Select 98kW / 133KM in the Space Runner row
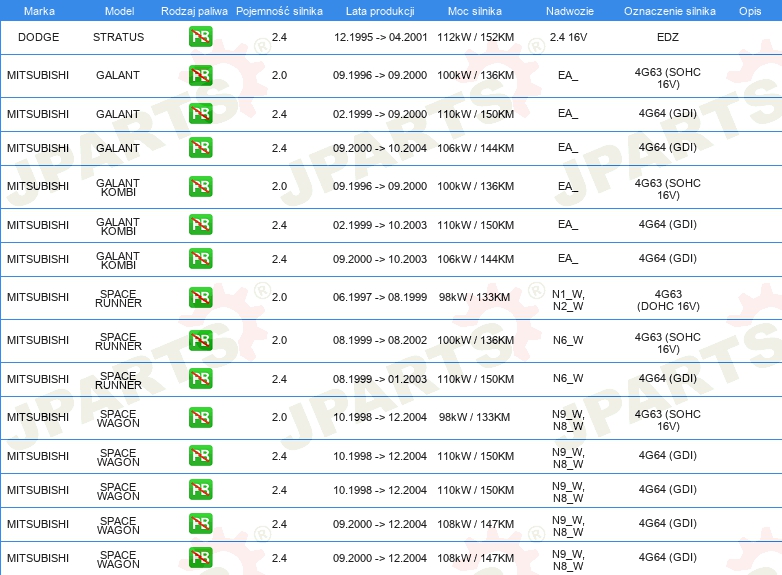The image size is (782, 575). pos(474,297)
